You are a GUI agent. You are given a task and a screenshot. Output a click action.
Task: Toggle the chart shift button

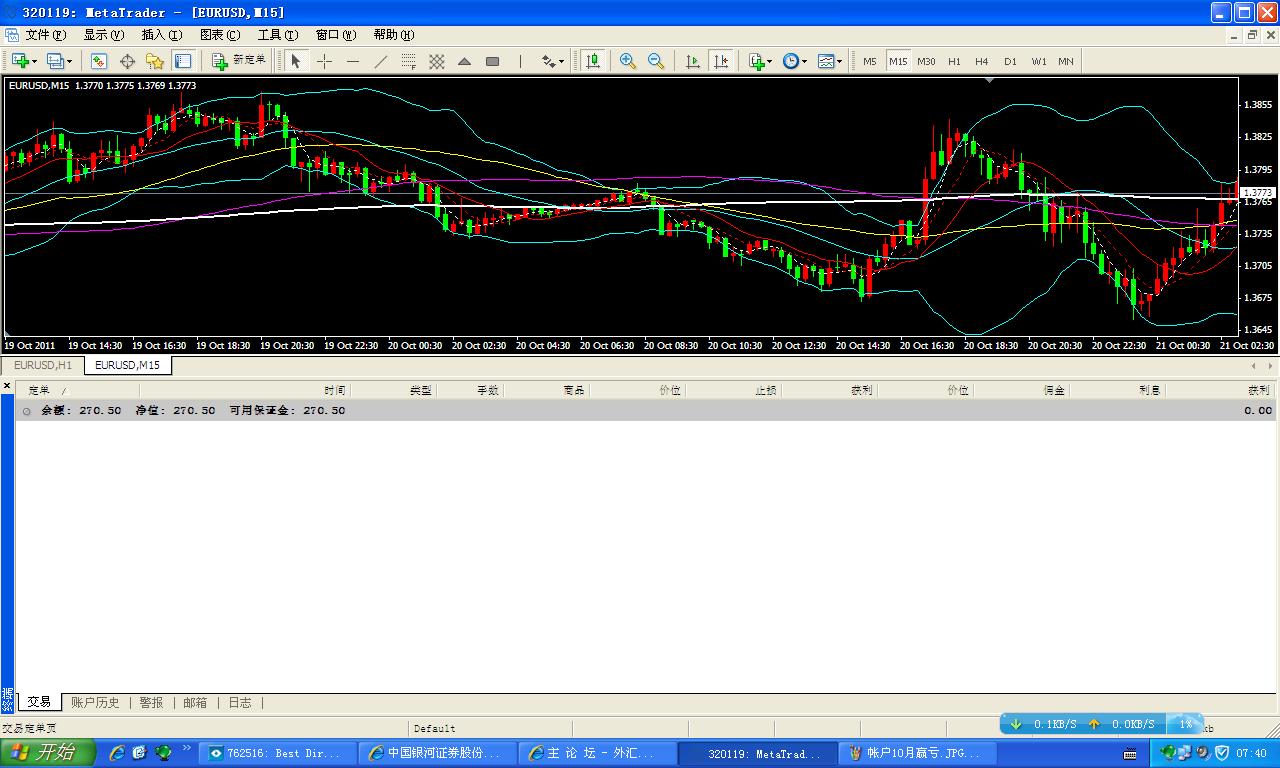pos(721,61)
